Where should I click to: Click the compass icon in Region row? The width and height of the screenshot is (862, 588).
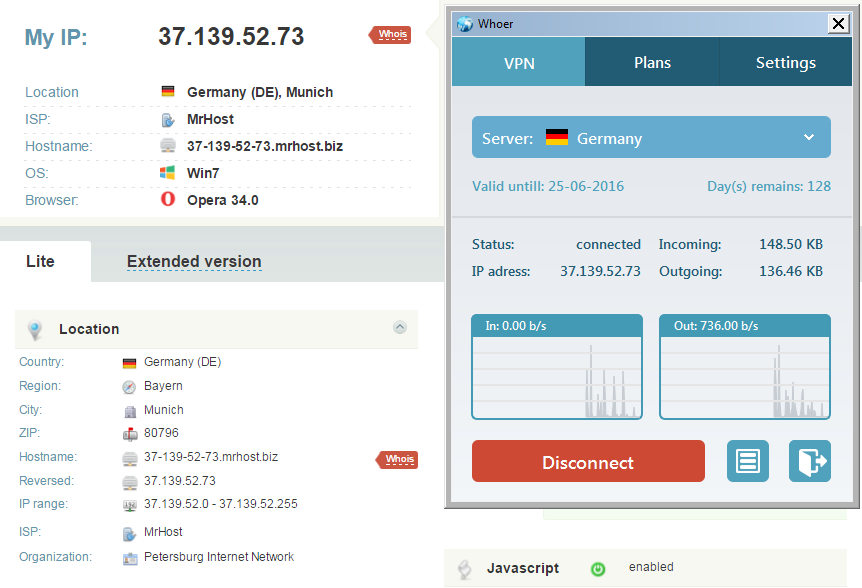[129, 387]
